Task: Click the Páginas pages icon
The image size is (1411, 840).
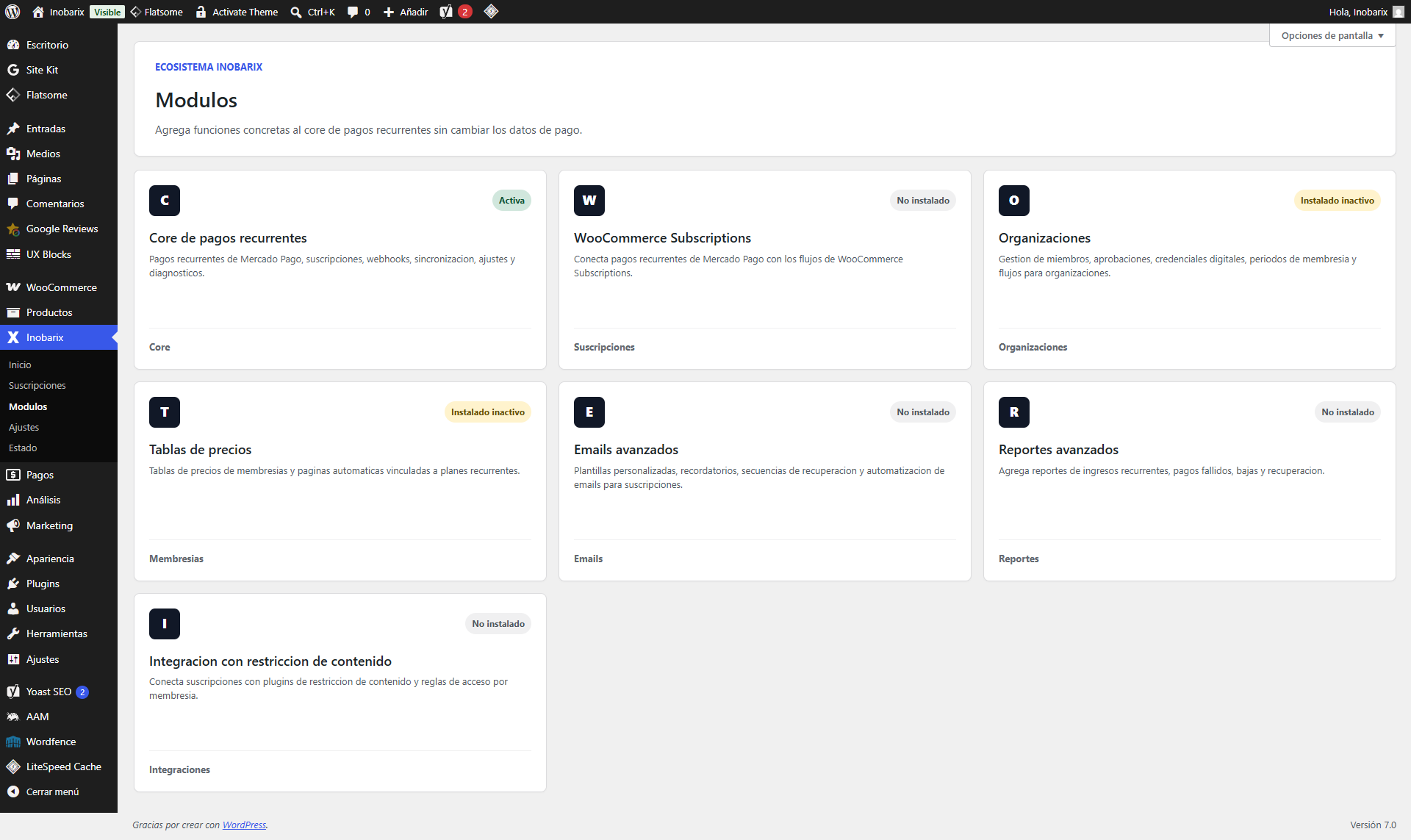Action: point(13,179)
